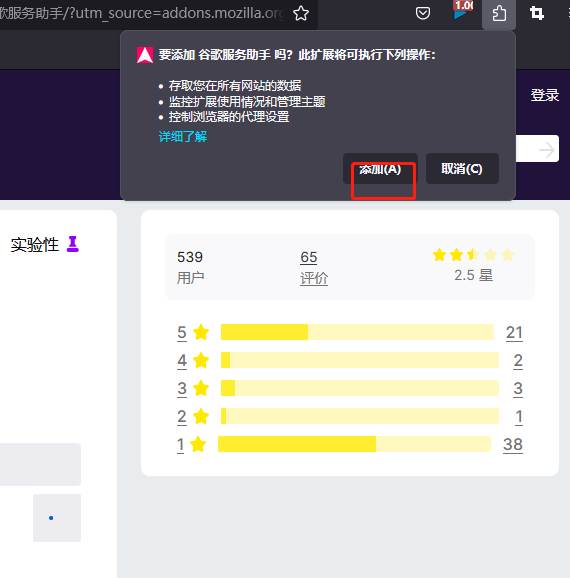570x578 pixels.
Task: Open the 3 three-star reviews count
Action: click(x=518, y=389)
